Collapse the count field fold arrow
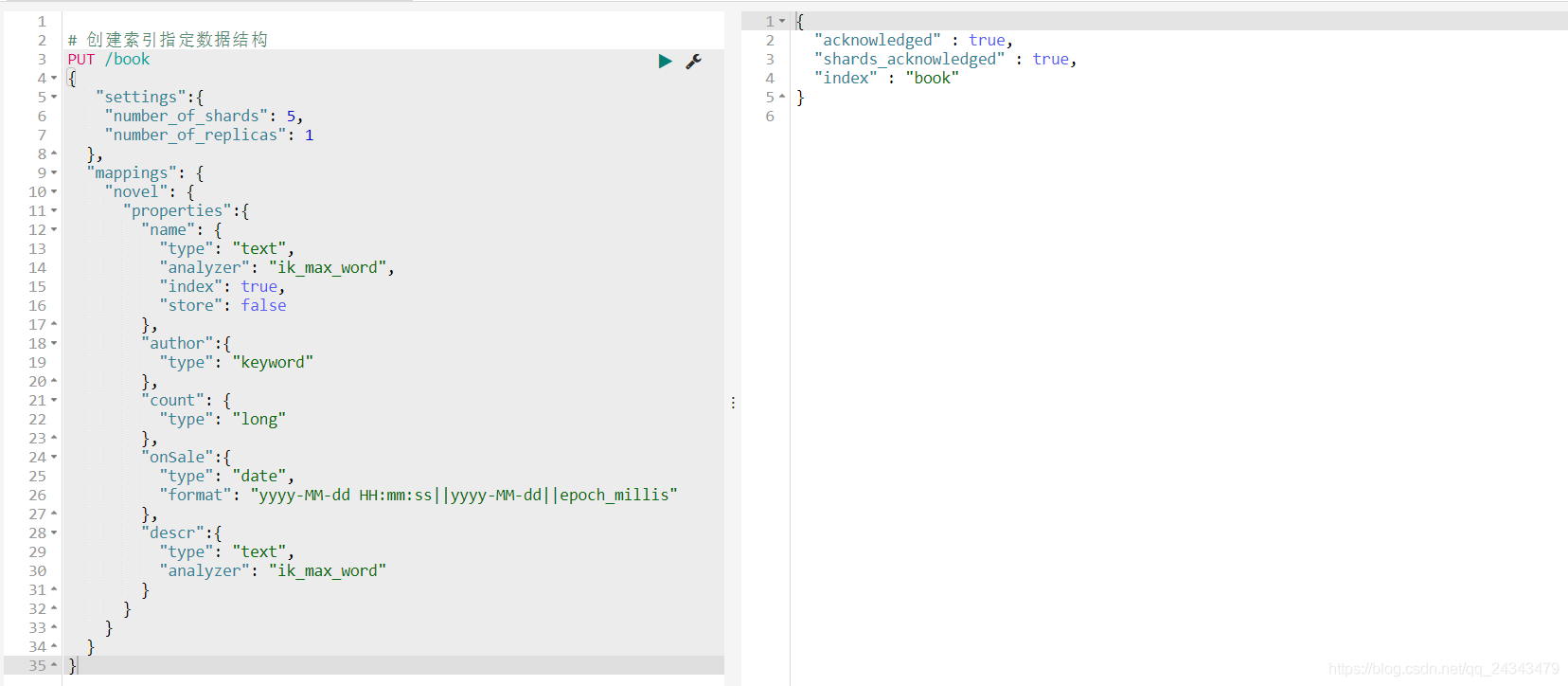 (x=54, y=400)
